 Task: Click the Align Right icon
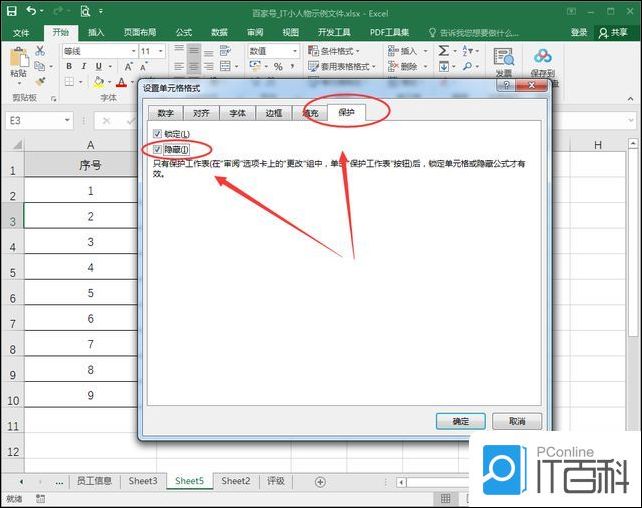tap(208, 66)
